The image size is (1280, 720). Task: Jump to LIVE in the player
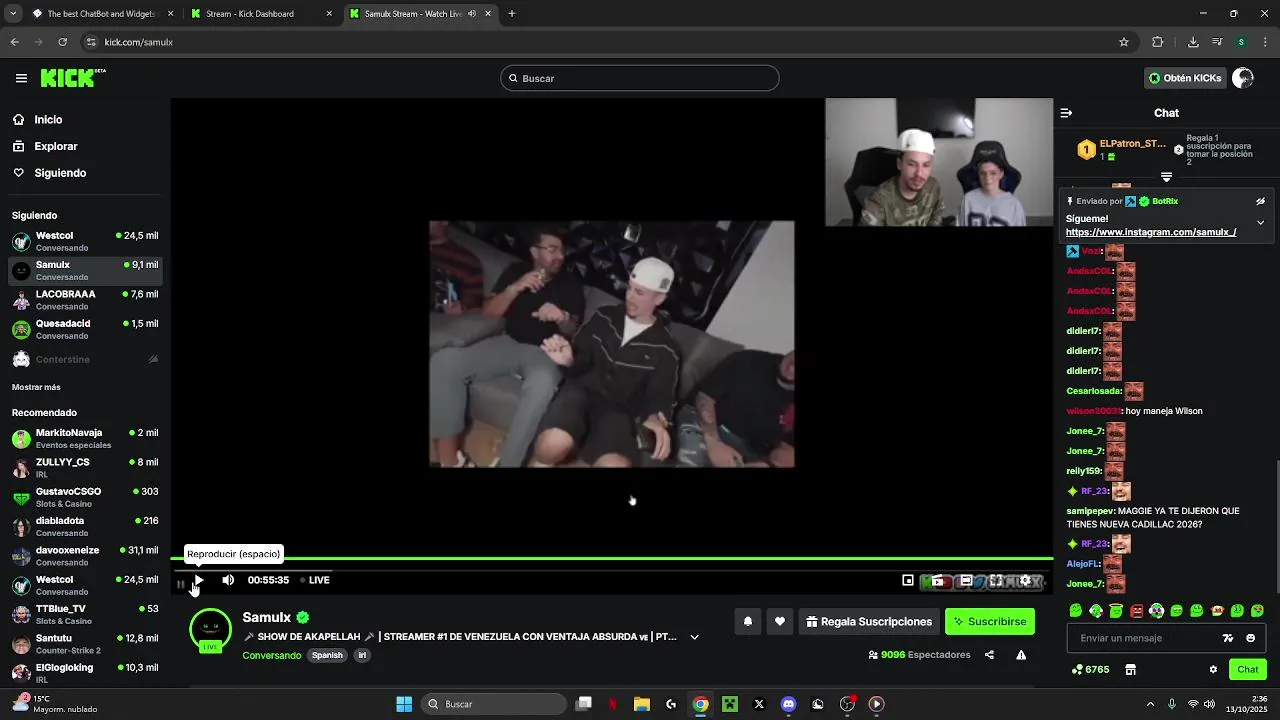click(315, 580)
